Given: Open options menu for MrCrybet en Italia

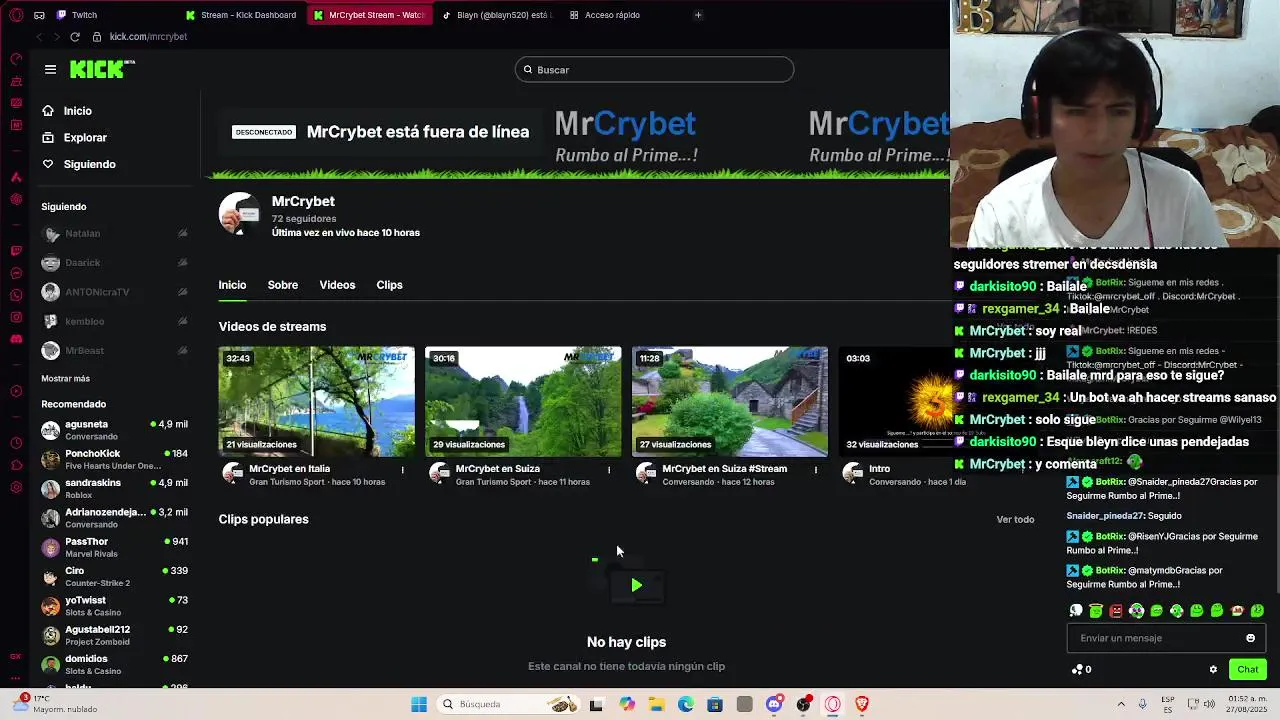Looking at the screenshot, I should pyautogui.click(x=403, y=470).
